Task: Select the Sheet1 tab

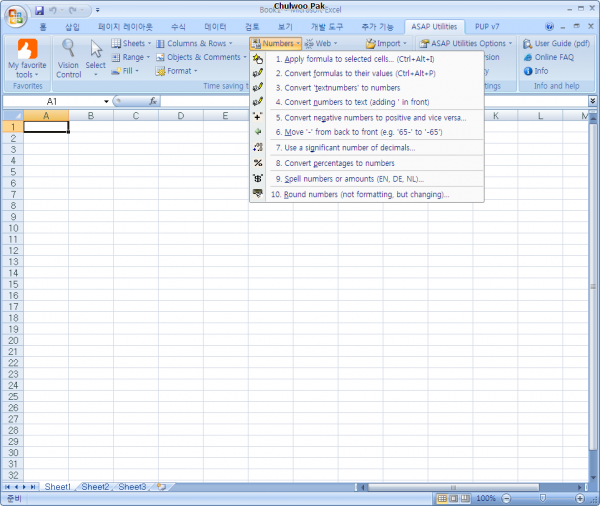Action: tap(57, 487)
